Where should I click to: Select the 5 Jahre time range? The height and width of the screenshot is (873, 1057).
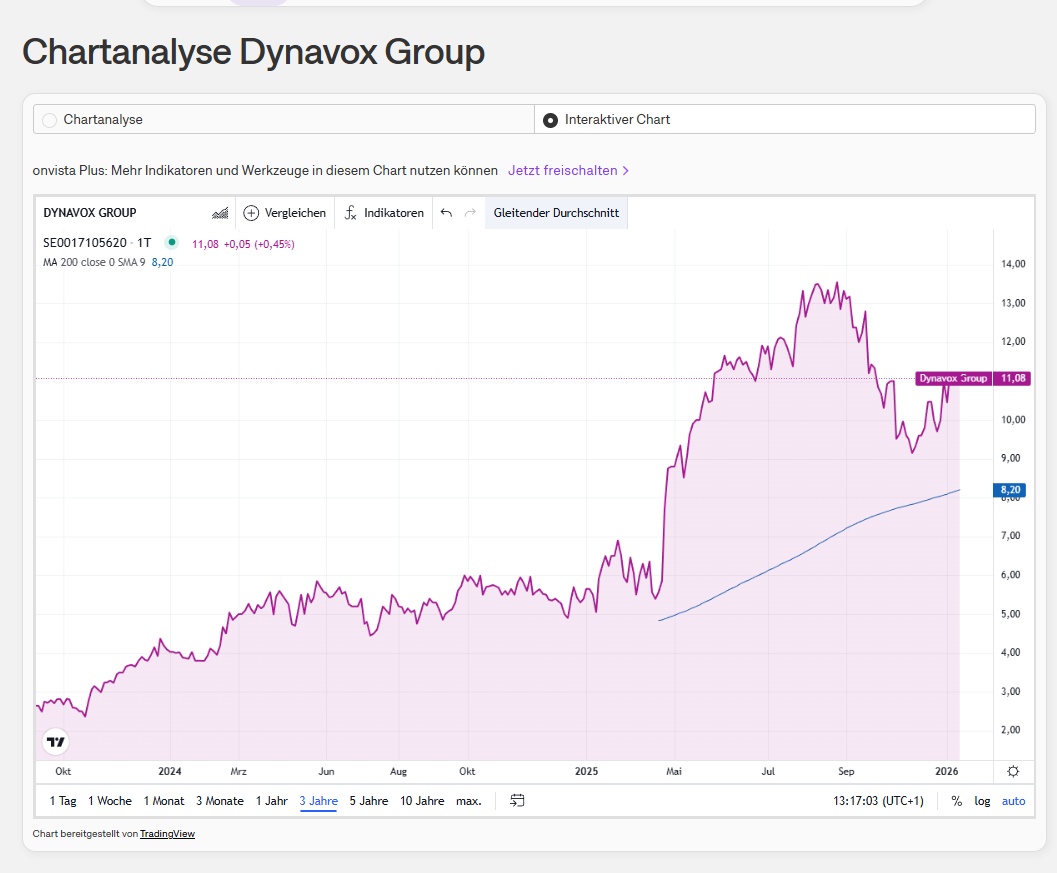pyautogui.click(x=368, y=801)
